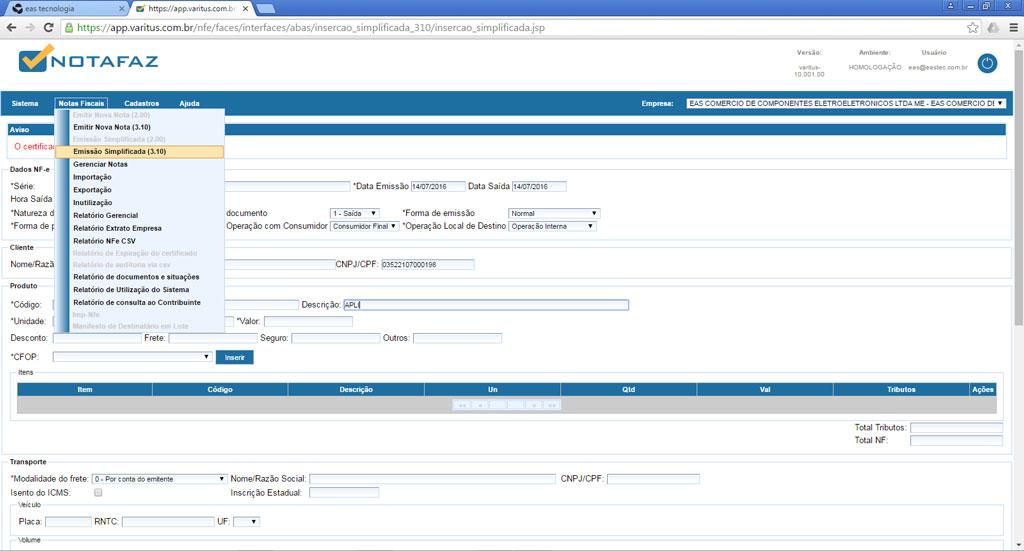This screenshot has height=551, width=1024.
Task: Click the green padlock security icon
Action: [69, 28]
